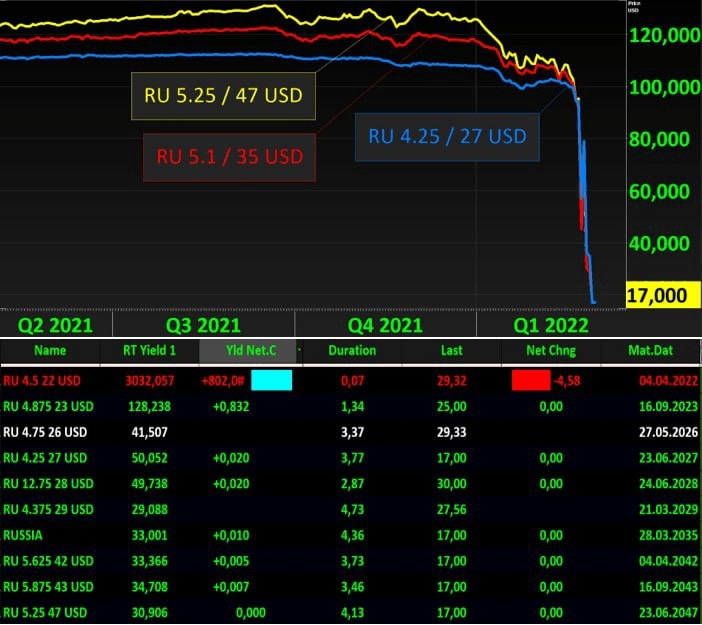The image size is (702, 625).
Task: Select the RU 4.5 22 USD row name
Action: coord(42,381)
